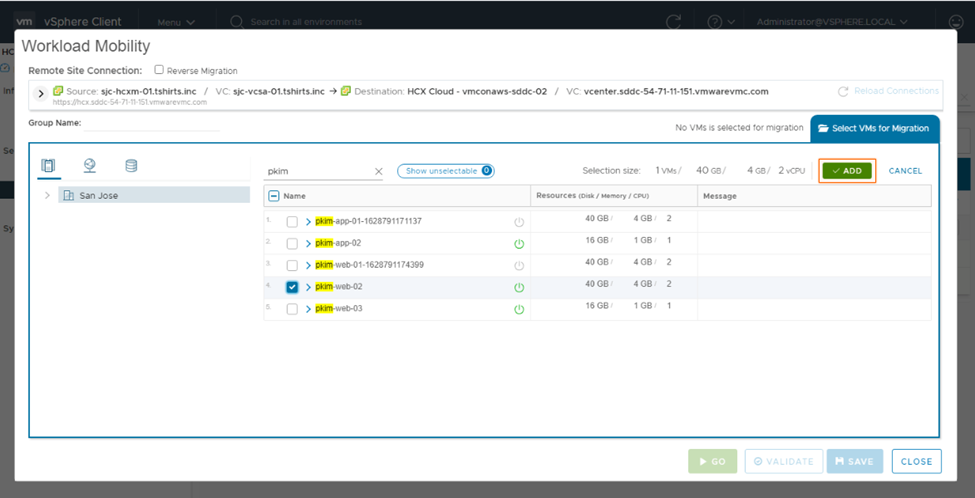Uncheck the pkim-web-02 VM checkbox

click(x=292, y=287)
